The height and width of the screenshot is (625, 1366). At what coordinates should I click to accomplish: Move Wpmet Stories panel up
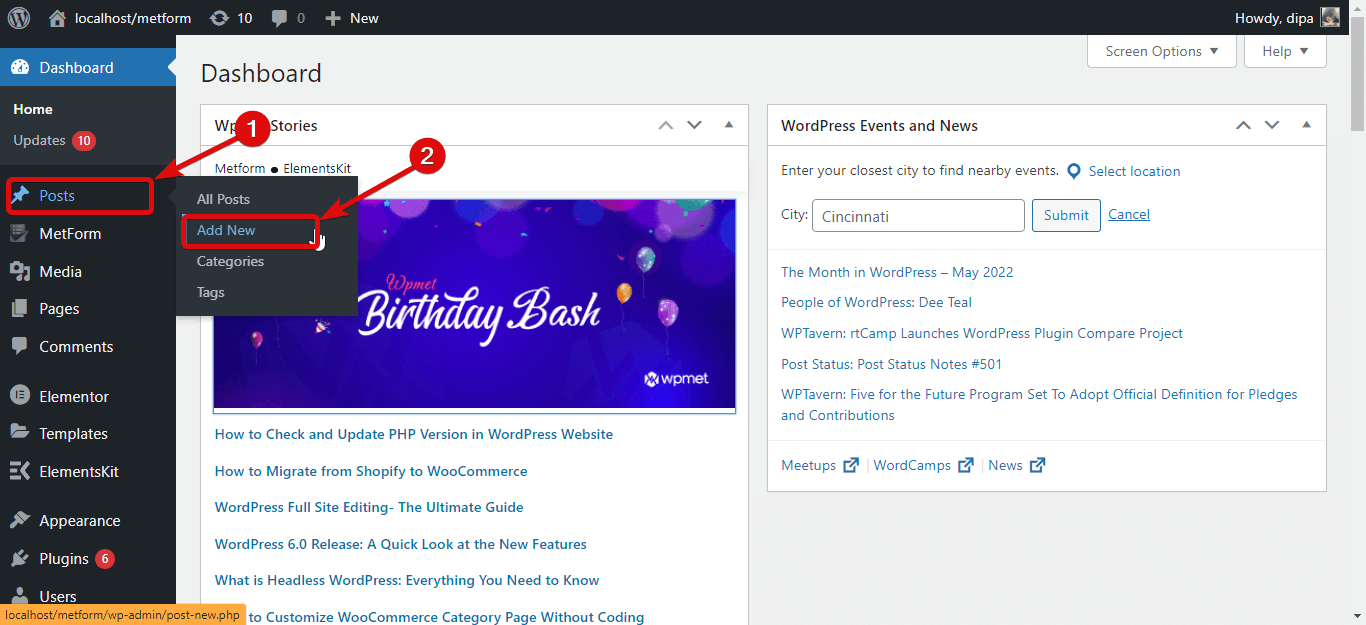[666, 126]
